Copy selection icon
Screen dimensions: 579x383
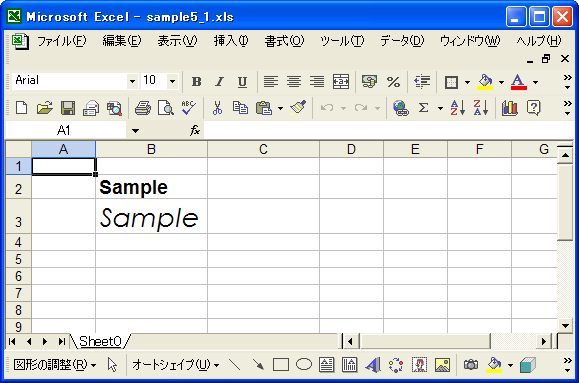(240, 108)
